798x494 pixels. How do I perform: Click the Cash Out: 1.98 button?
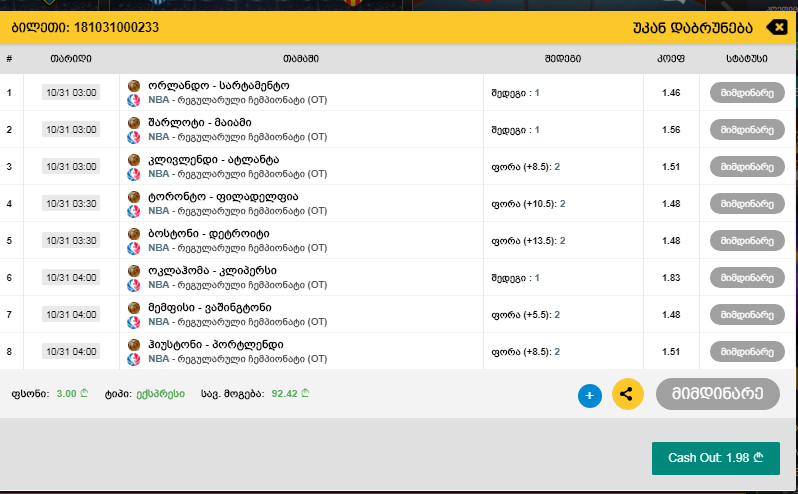pos(716,458)
